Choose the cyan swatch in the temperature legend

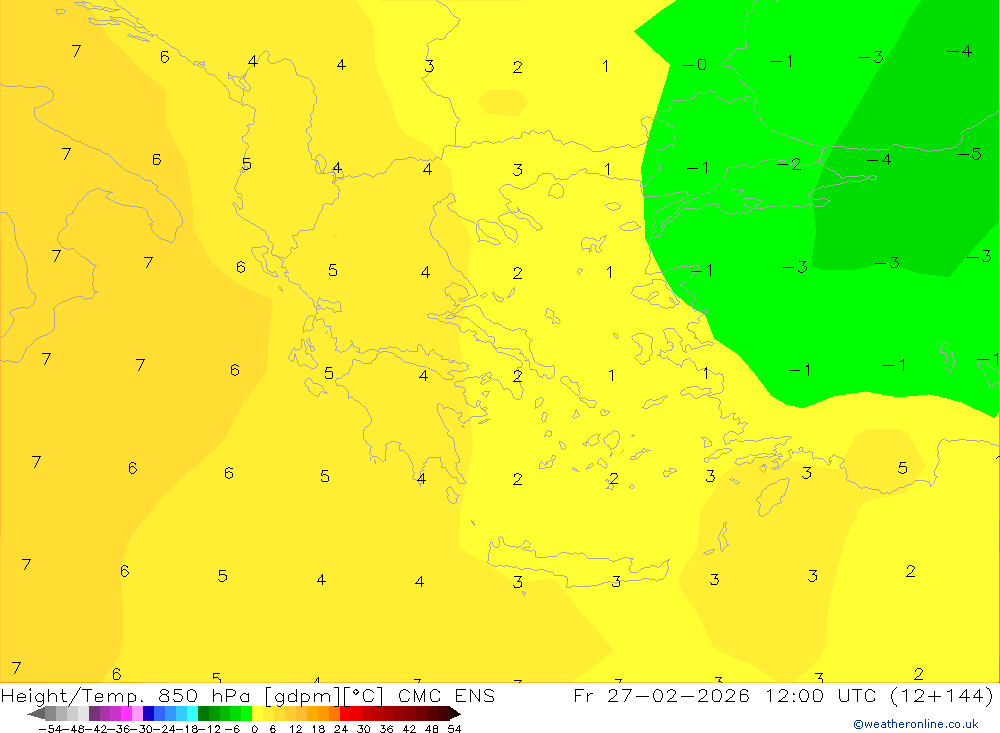click(193, 714)
